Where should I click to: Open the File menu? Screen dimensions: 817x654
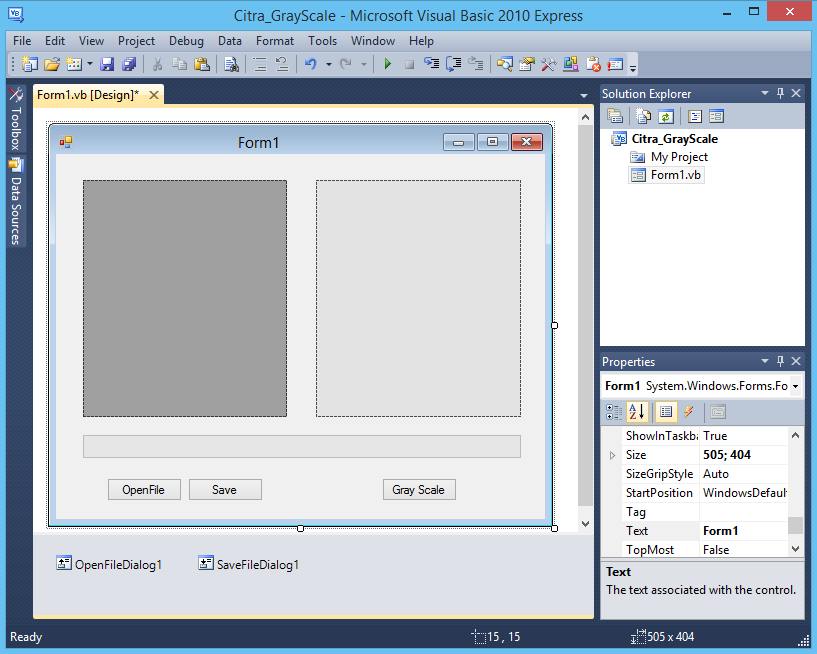click(x=22, y=41)
